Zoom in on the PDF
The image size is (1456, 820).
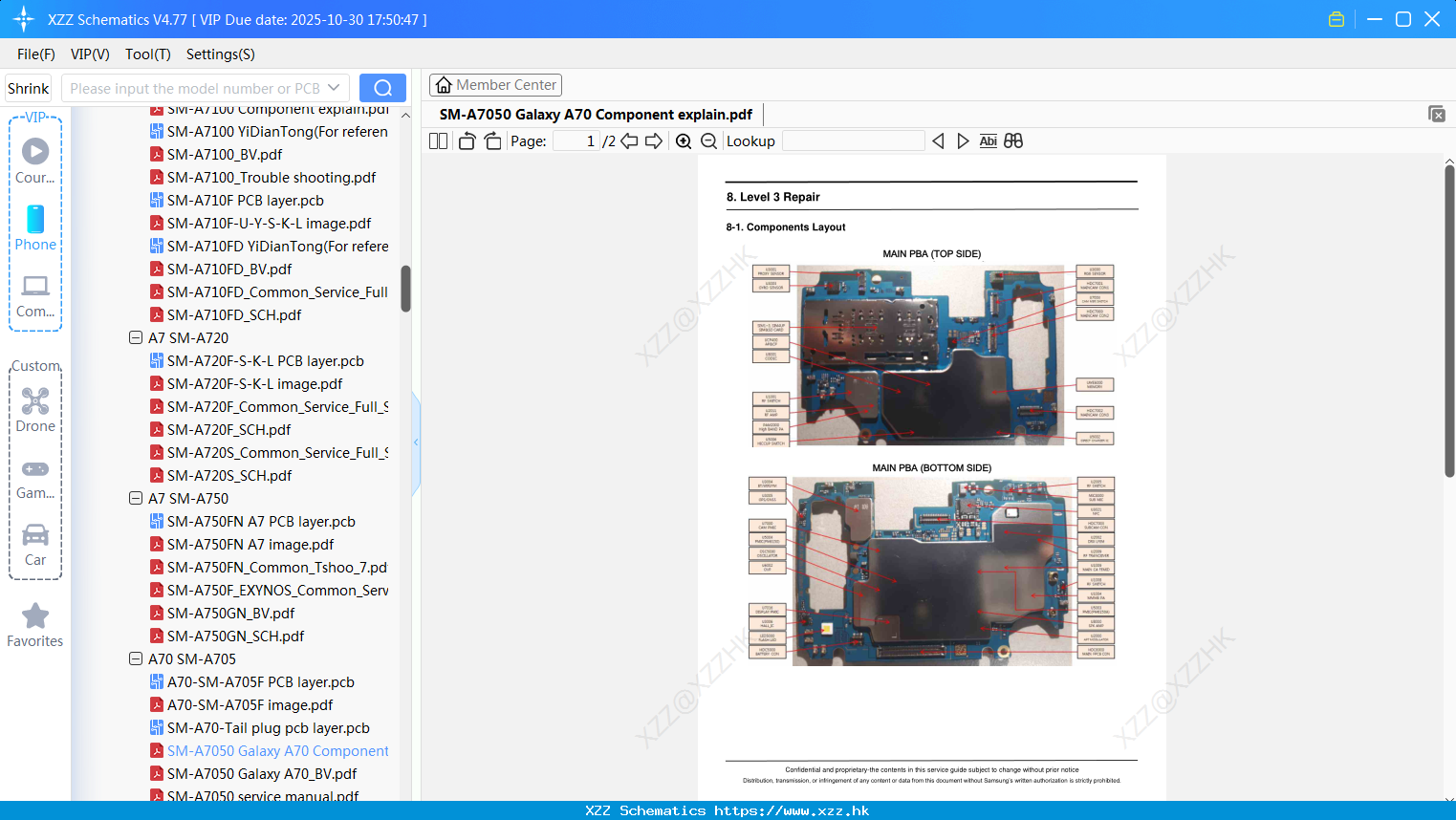pos(684,140)
